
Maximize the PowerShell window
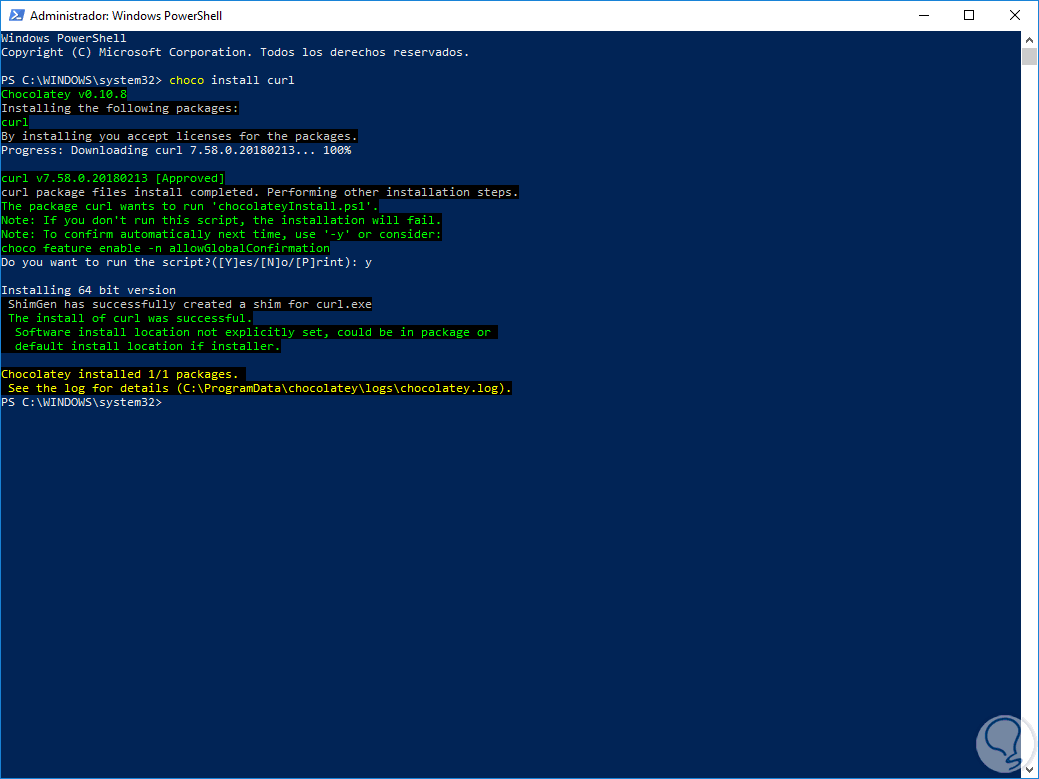[x=969, y=15]
